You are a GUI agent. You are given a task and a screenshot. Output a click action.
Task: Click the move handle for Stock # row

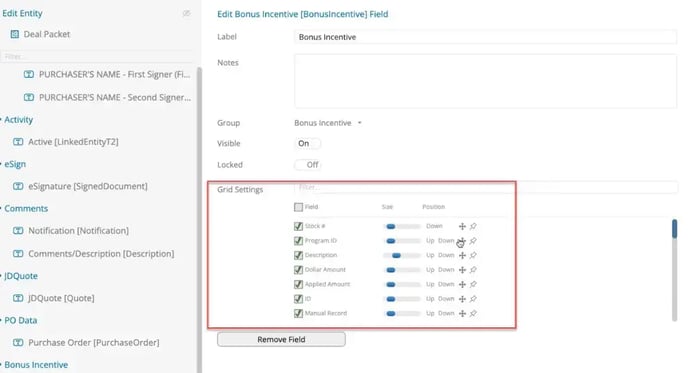click(x=462, y=226)
